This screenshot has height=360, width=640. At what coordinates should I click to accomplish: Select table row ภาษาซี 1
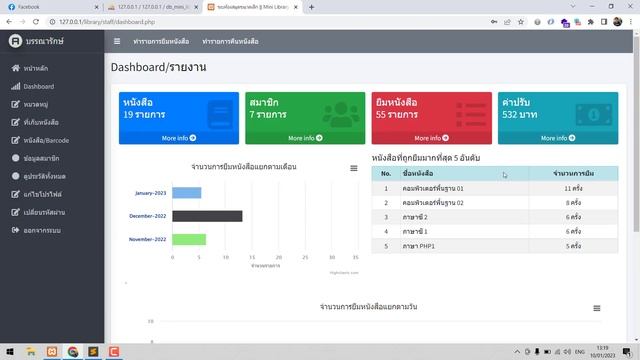[495, 231]
